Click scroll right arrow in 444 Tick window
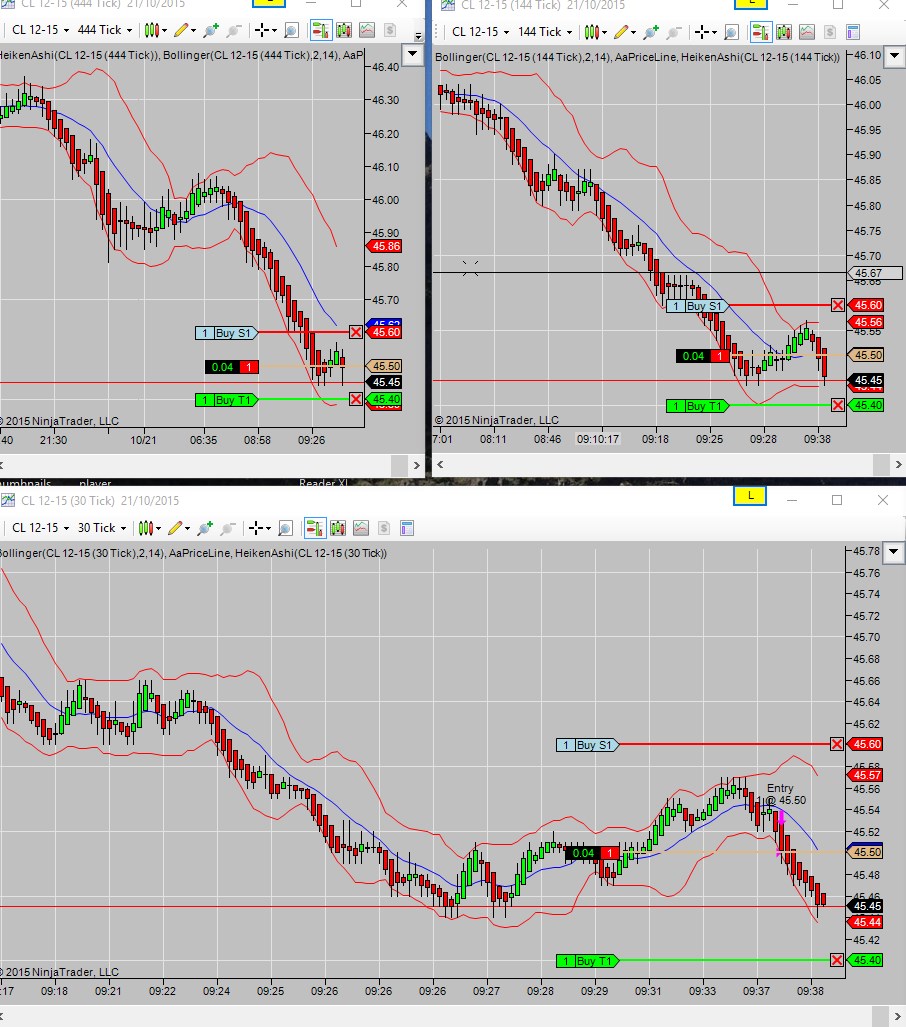Image resolution: width=906 pixels, height=1027 pixels. click(x=417, y=465)
